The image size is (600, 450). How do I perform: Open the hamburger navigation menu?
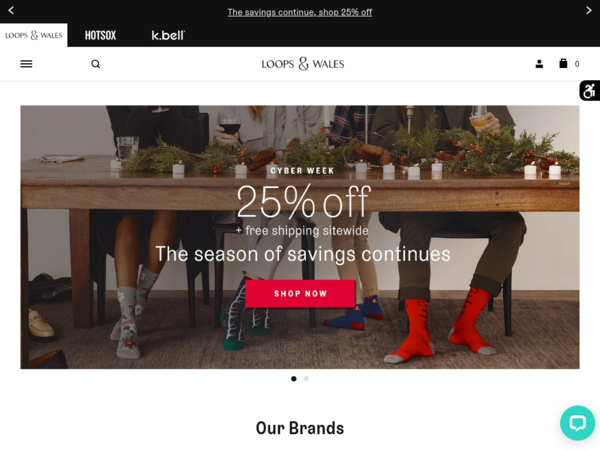pos(26,64)
